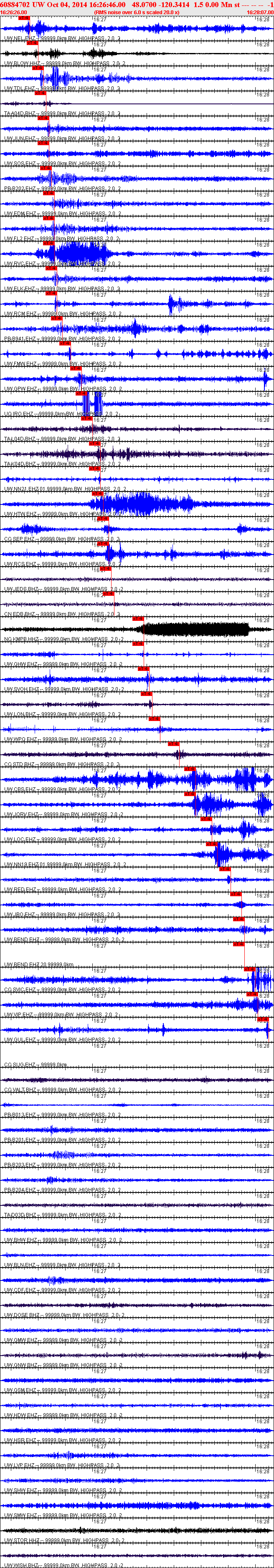274x1568 pixels.
Task: Click the UW.NN21.EHZ.01 channel label
Action: click(65, 489)
